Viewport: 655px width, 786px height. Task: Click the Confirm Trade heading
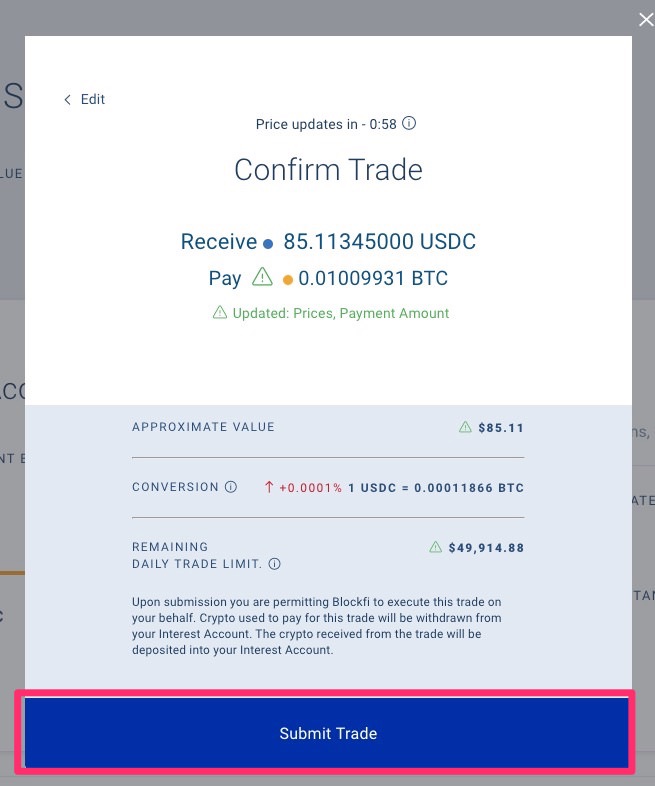pos(328,169)
